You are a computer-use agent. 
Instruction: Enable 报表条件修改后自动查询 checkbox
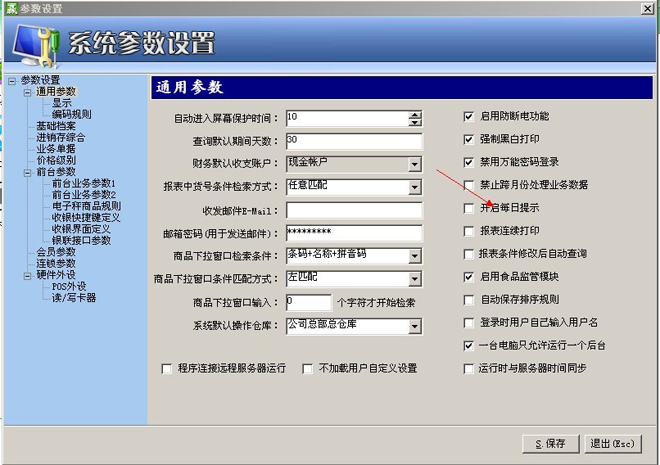click(468, 254)
